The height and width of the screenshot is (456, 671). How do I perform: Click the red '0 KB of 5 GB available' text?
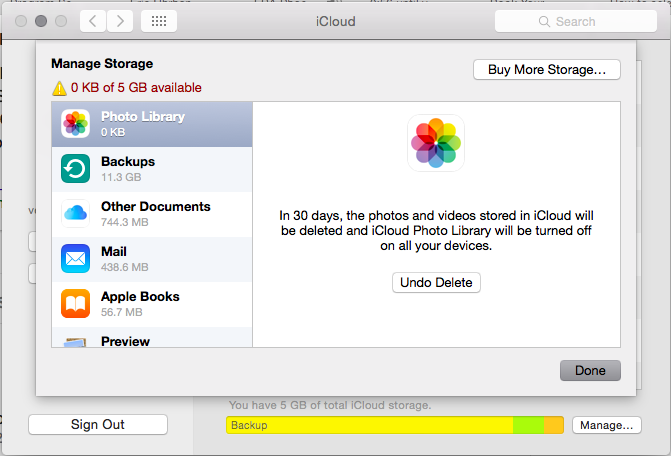click(x=136, y=88)
